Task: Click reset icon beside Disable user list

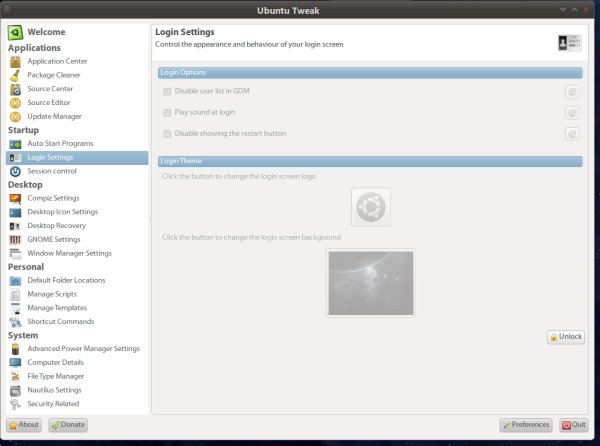Action: click(x=572, y=92)
